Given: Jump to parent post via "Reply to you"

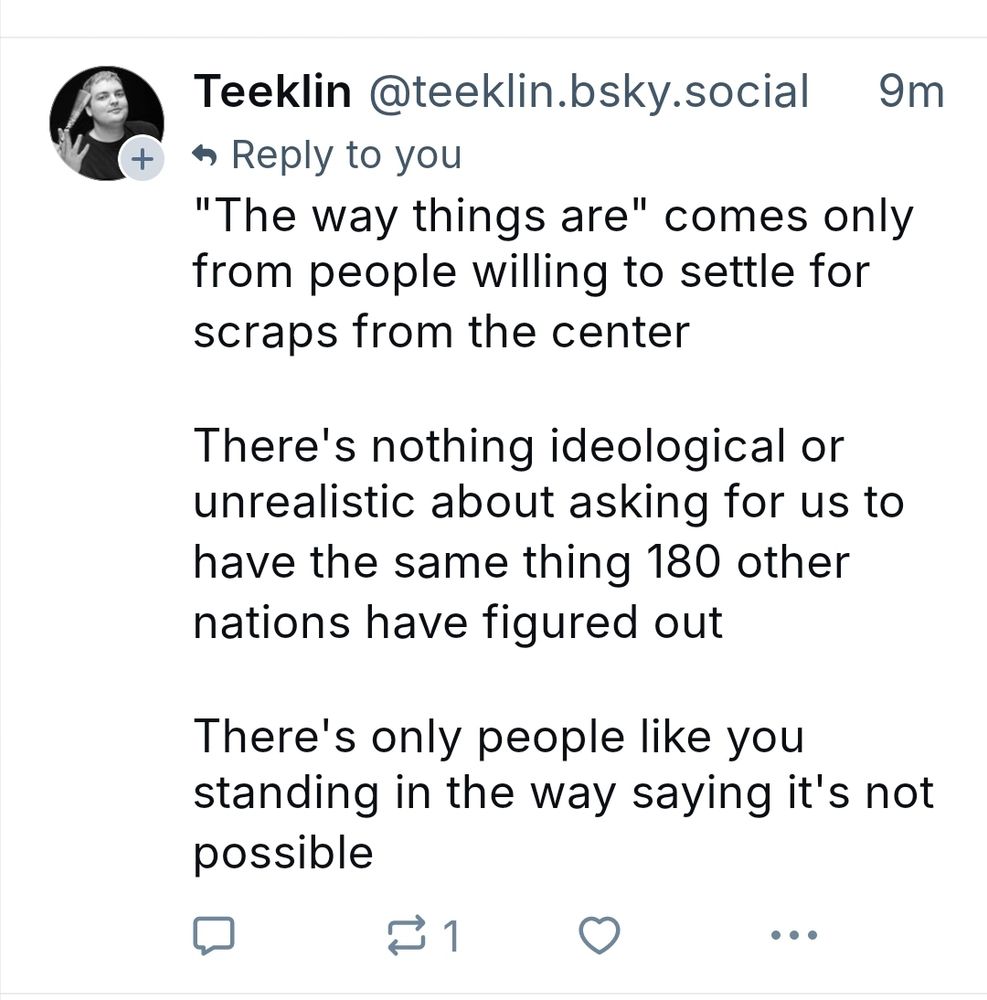Looking at the screenshot, I should [345, 155].
